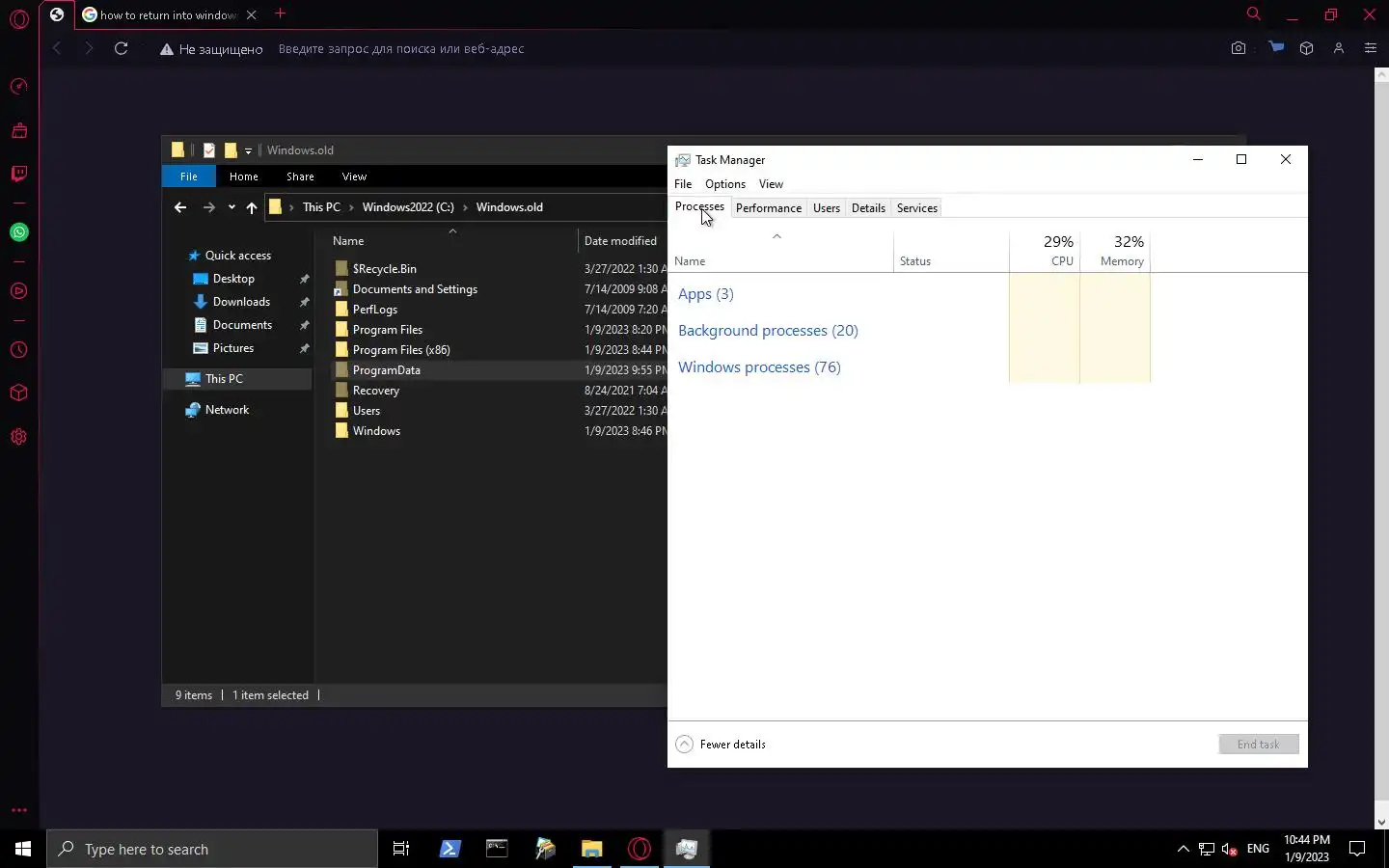This screenshot has width=1389, height=868.
Task: Open the Home ribbon tab in Explorer
Action: (243, 176)
